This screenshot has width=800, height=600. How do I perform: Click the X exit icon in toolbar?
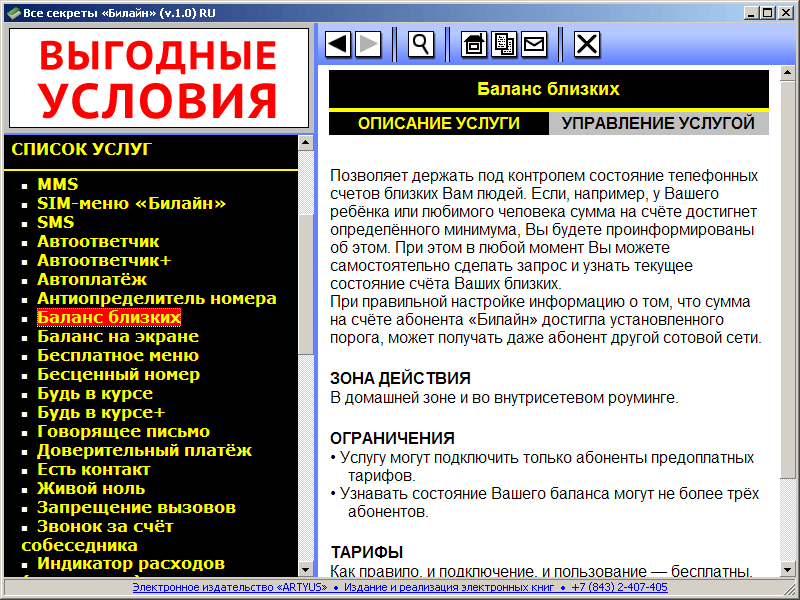587,44
